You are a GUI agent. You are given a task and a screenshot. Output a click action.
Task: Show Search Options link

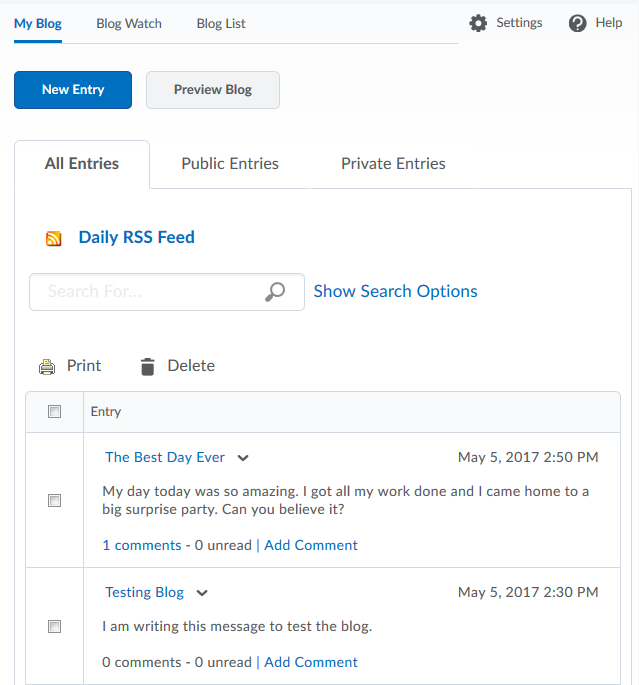[x=395, y=291]
